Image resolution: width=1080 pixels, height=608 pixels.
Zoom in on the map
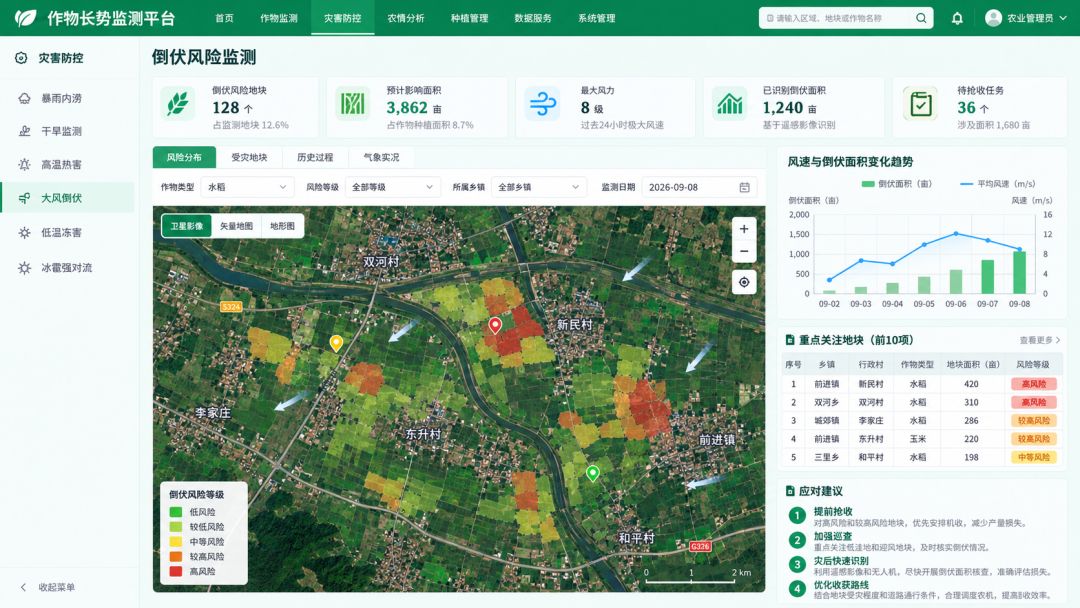744,229
